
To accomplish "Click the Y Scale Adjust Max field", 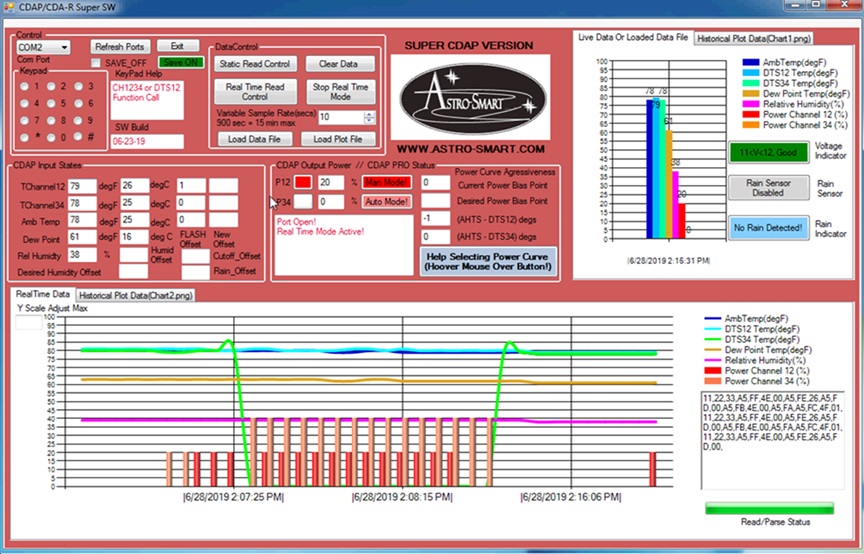I will point(29,322).
